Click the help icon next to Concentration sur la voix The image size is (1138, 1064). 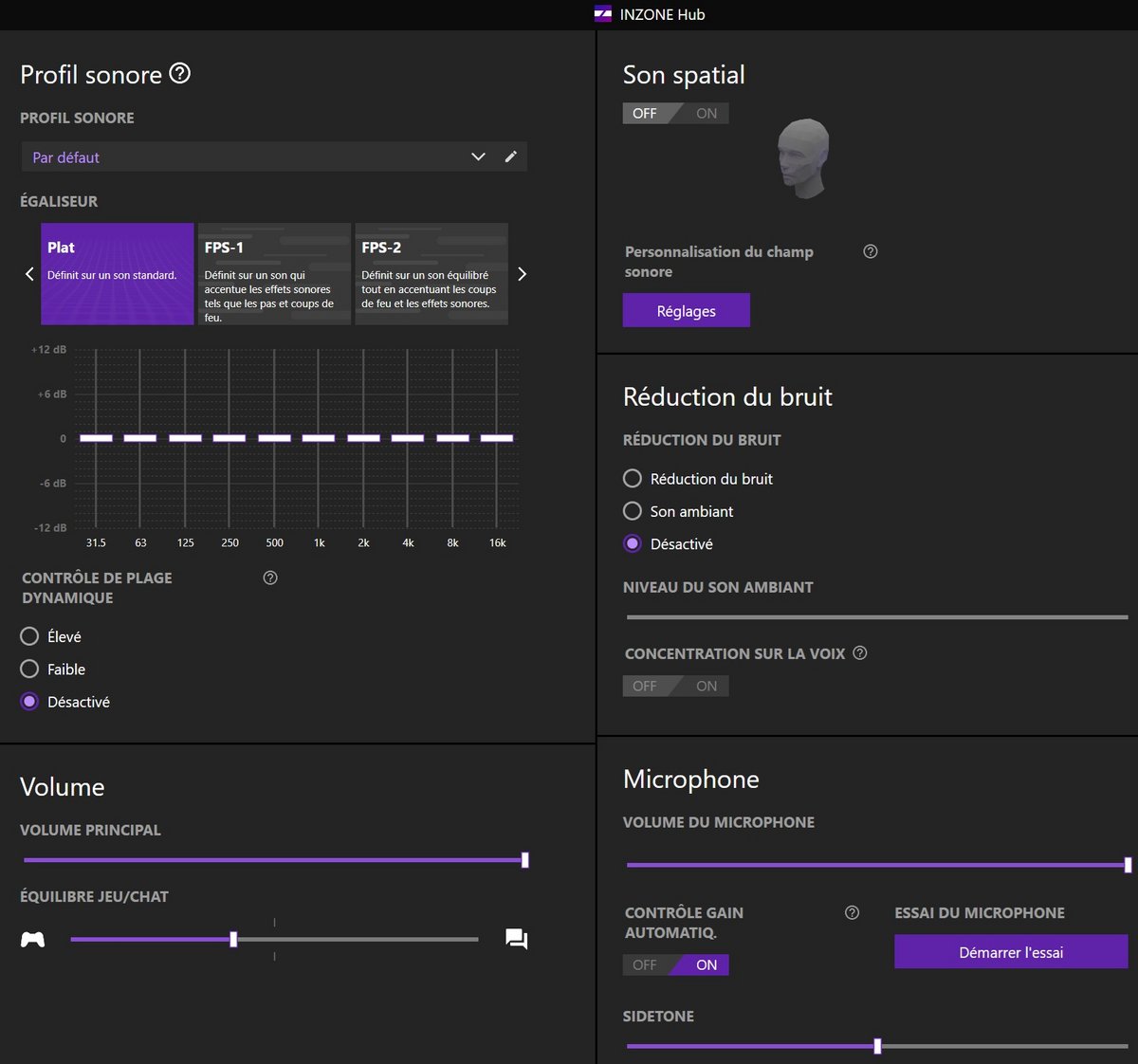click(860, 652)
